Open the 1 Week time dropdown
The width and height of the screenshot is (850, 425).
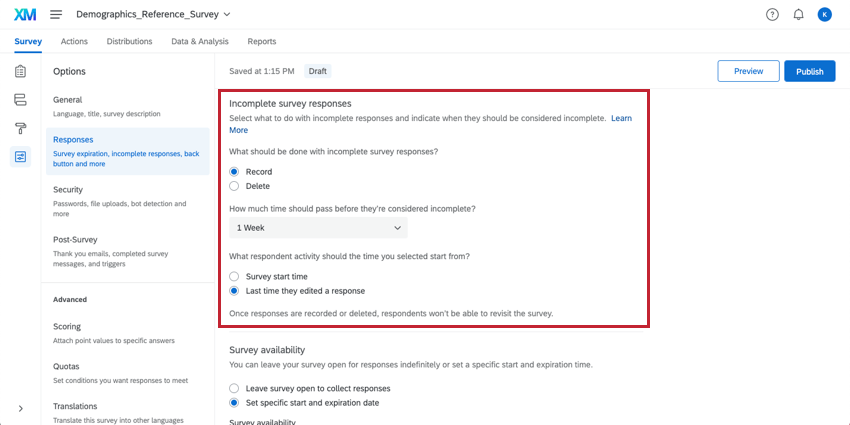[317, 228]
